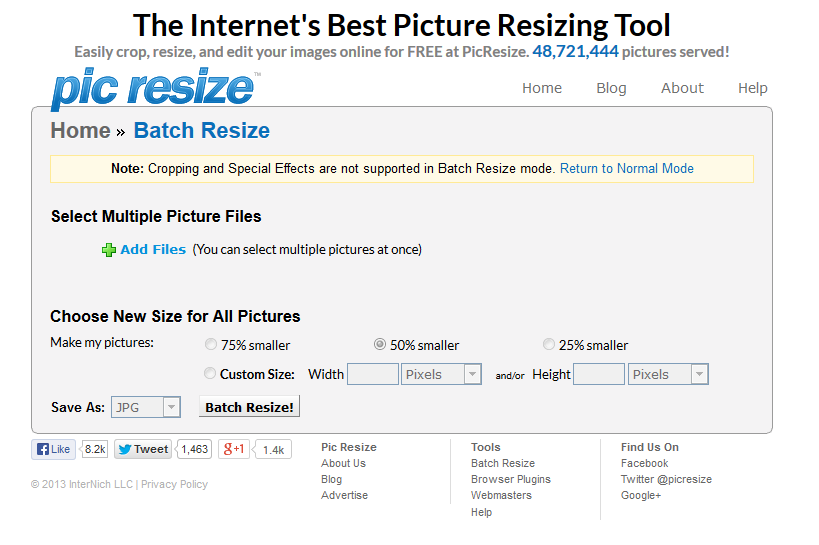The image size is (819, 545).
Task: Click the 8.2k Facebook like count bubble
Action: [95, 449]
